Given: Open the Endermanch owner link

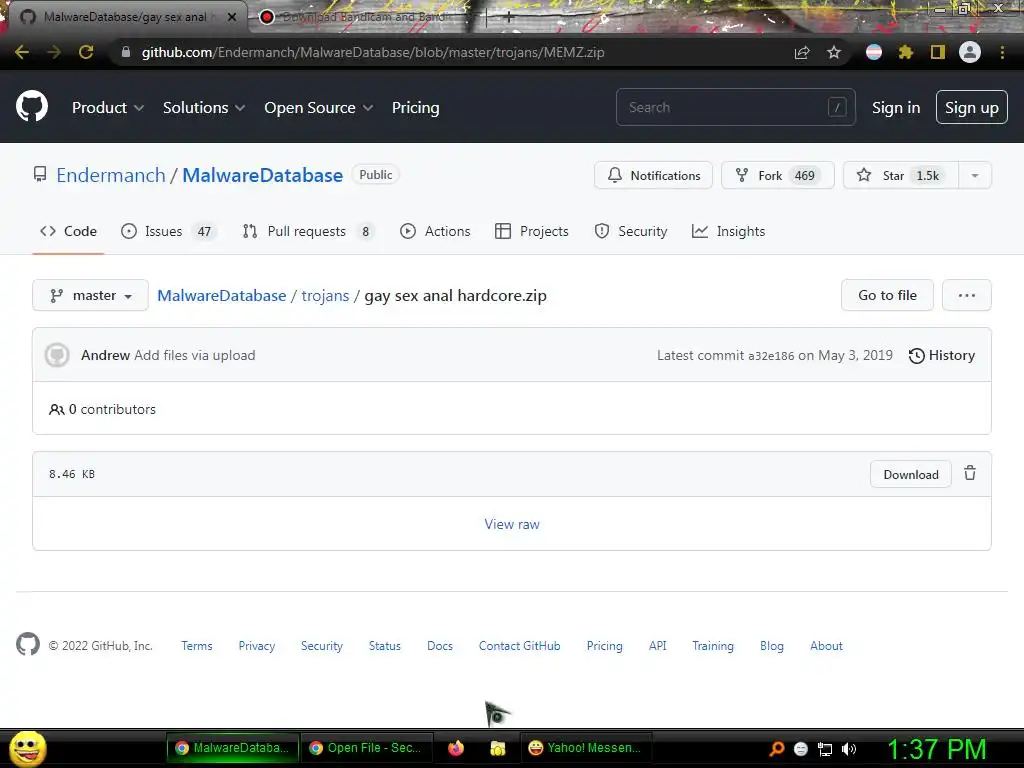Looking at the screenshot, I should pyautogui.click(x=111, y=175).
